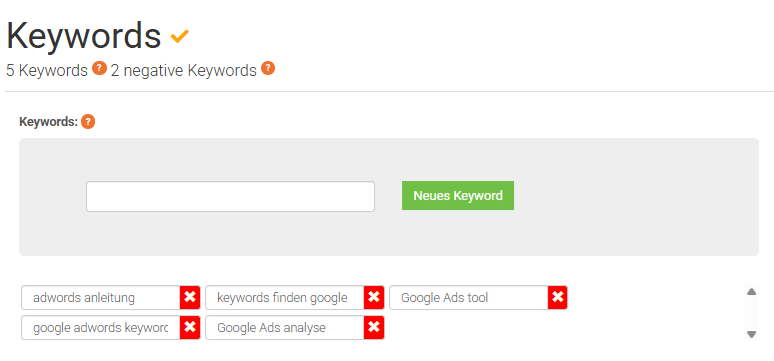The height and width of the screenshot is (361, 774).
Task: Remove the adwords anleitung keyword
Action: [190, 297]
